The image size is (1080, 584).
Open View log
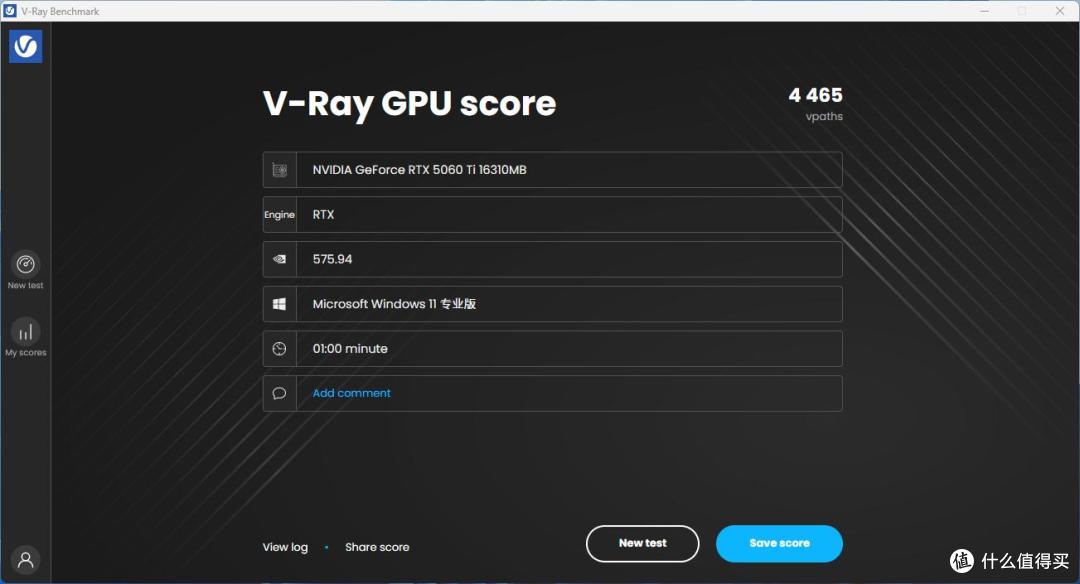click(285, 547)
